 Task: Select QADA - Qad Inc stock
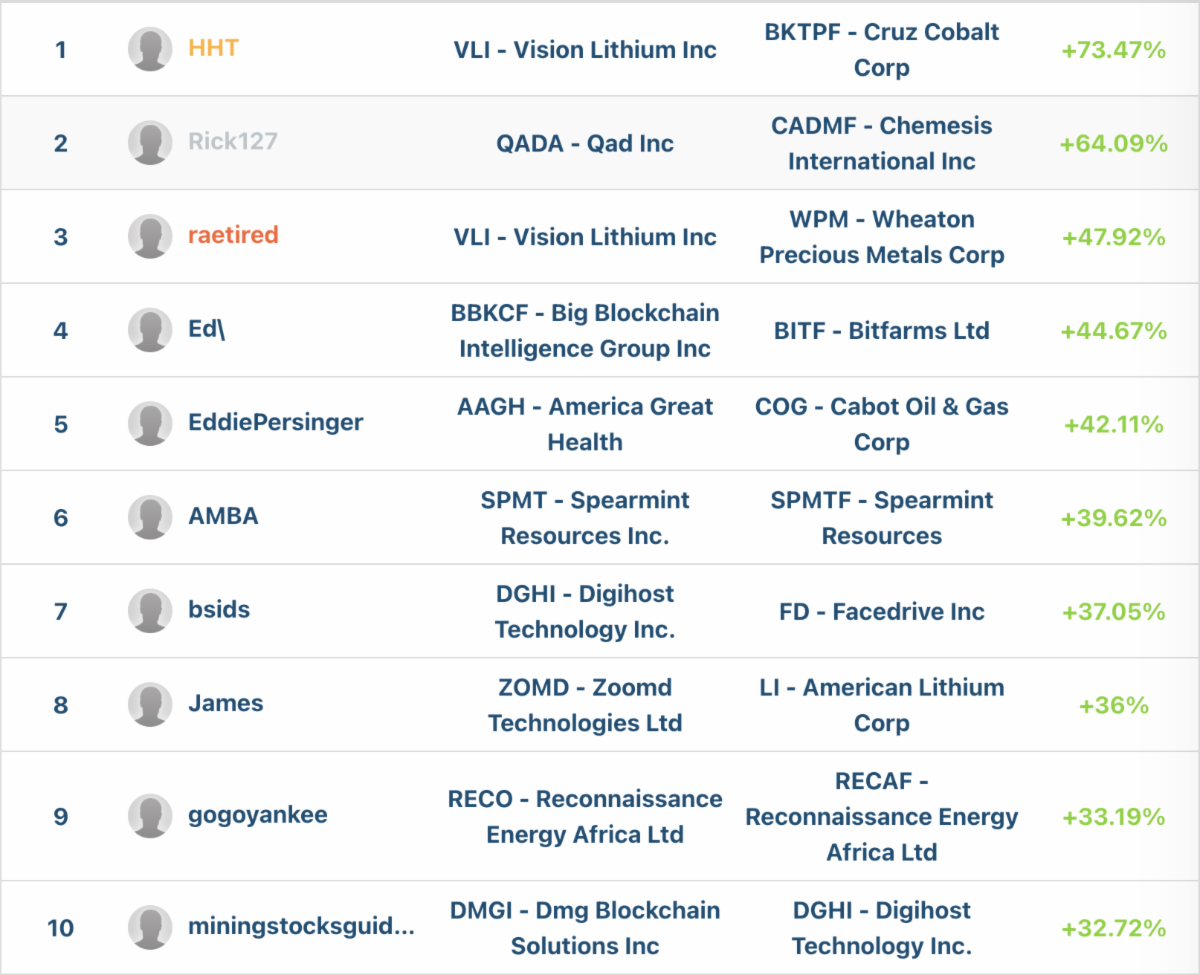(585, 143)
